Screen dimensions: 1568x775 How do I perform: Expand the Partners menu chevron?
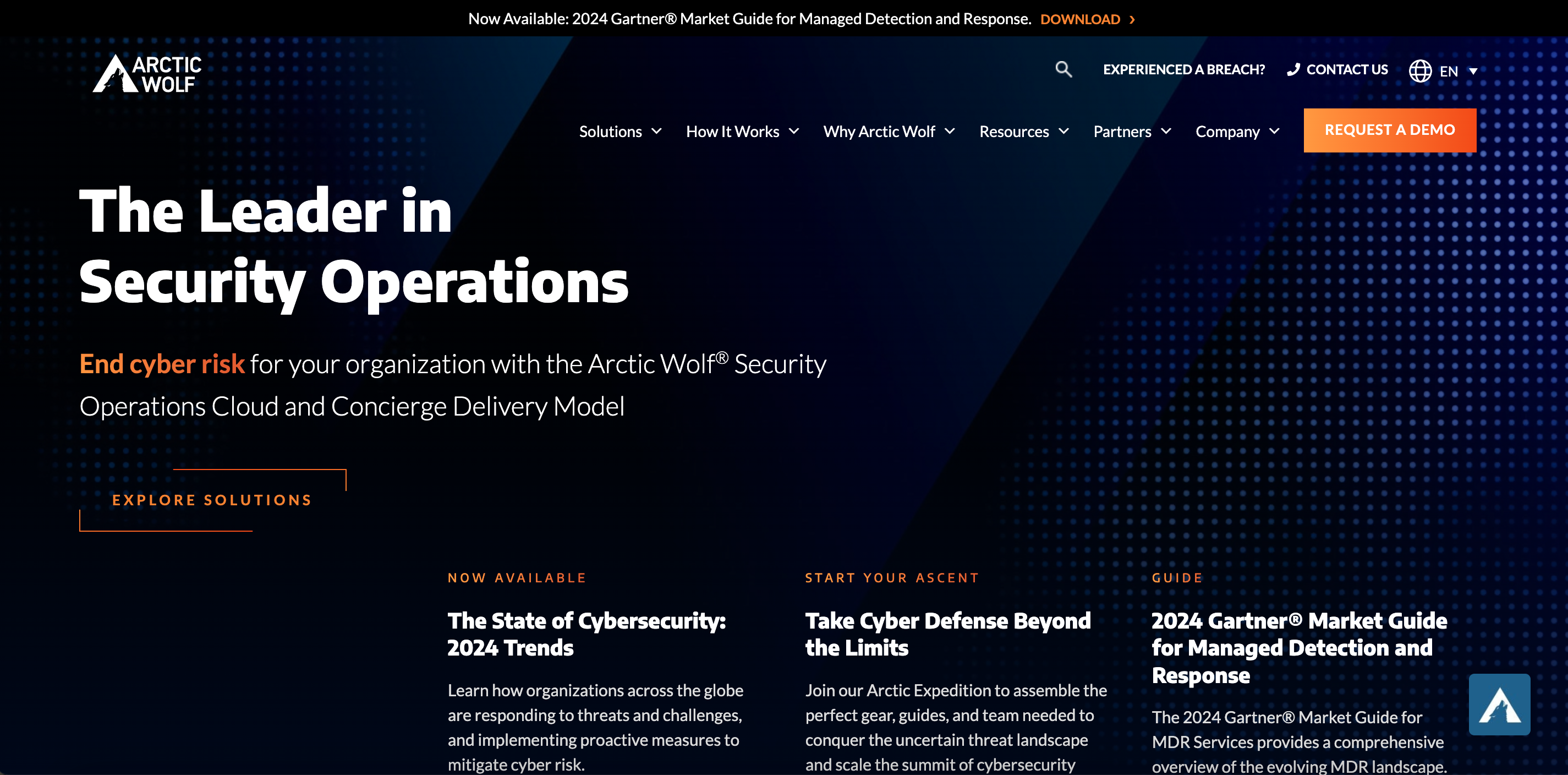pos(1166,131)
